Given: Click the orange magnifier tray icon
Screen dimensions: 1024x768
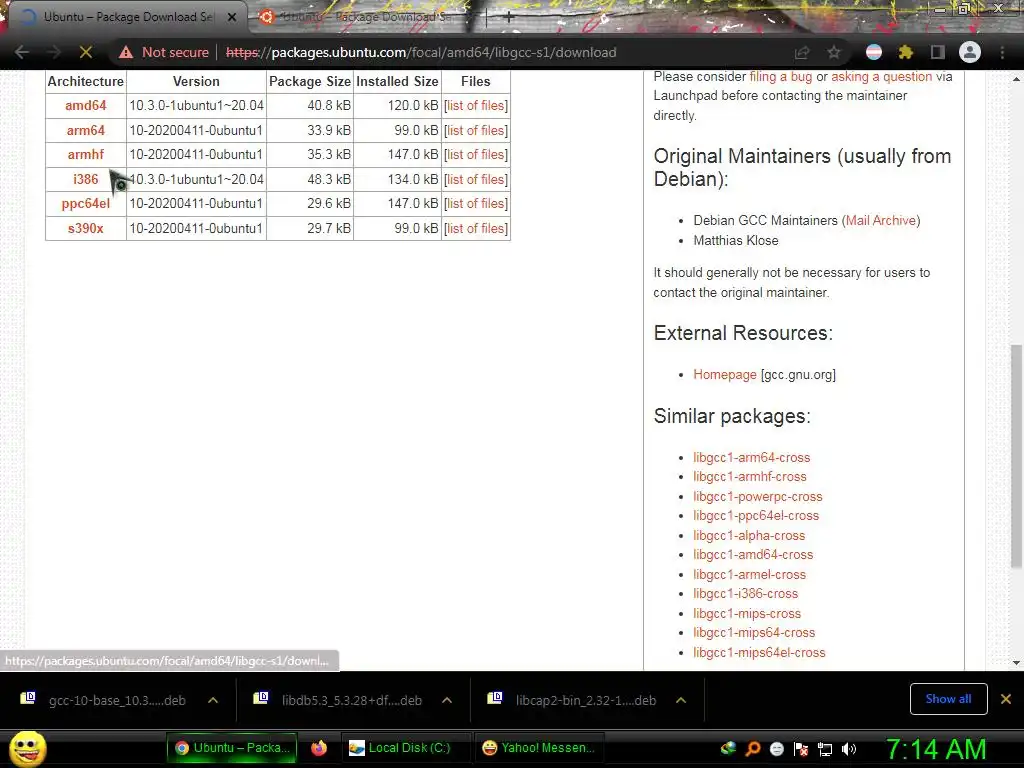Looking at the screenshot, I should click(x=752, y=748).
